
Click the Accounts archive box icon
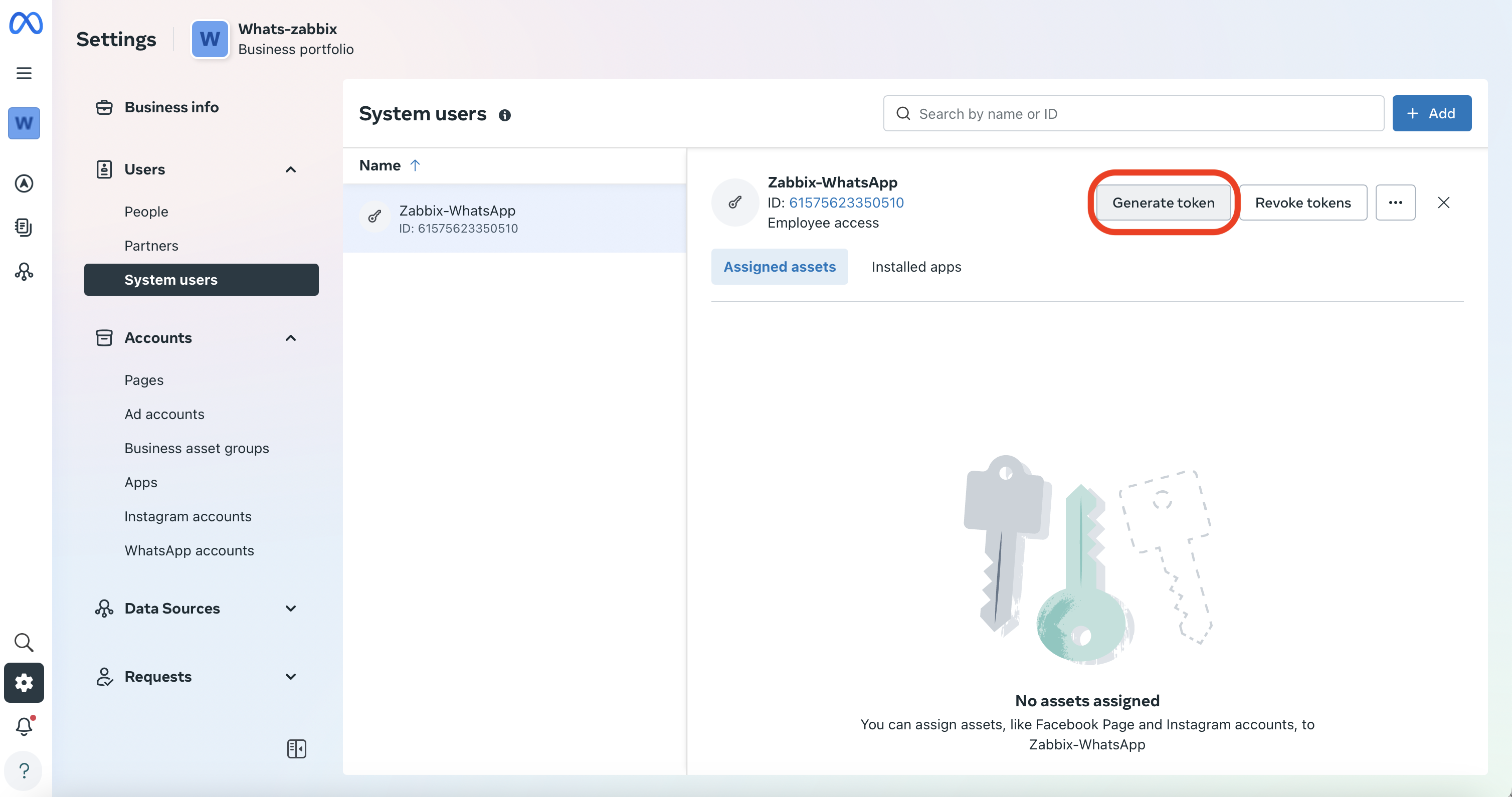point(104,338)
